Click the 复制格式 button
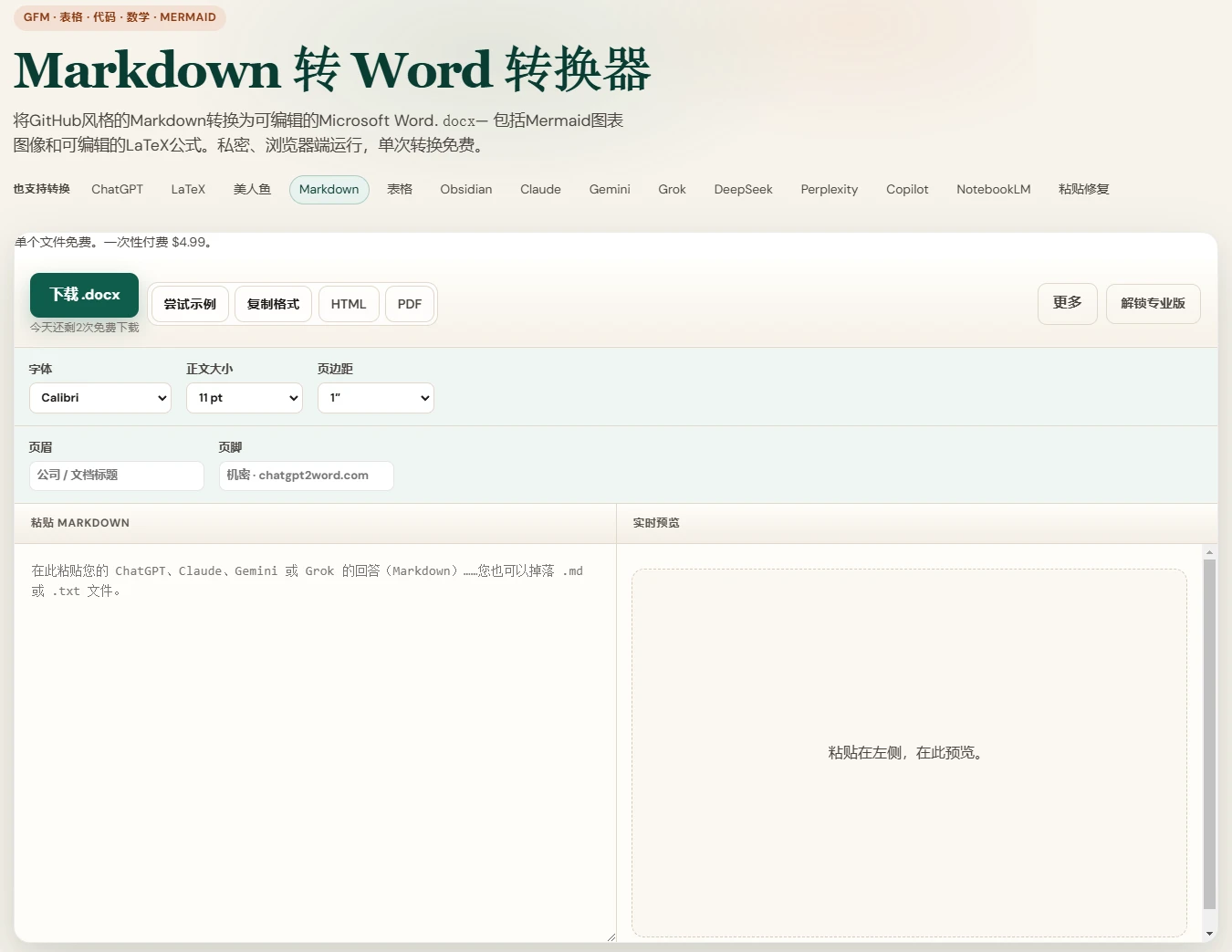The width and height of the screenshot is (1232, 952). [x=273, y=304]
